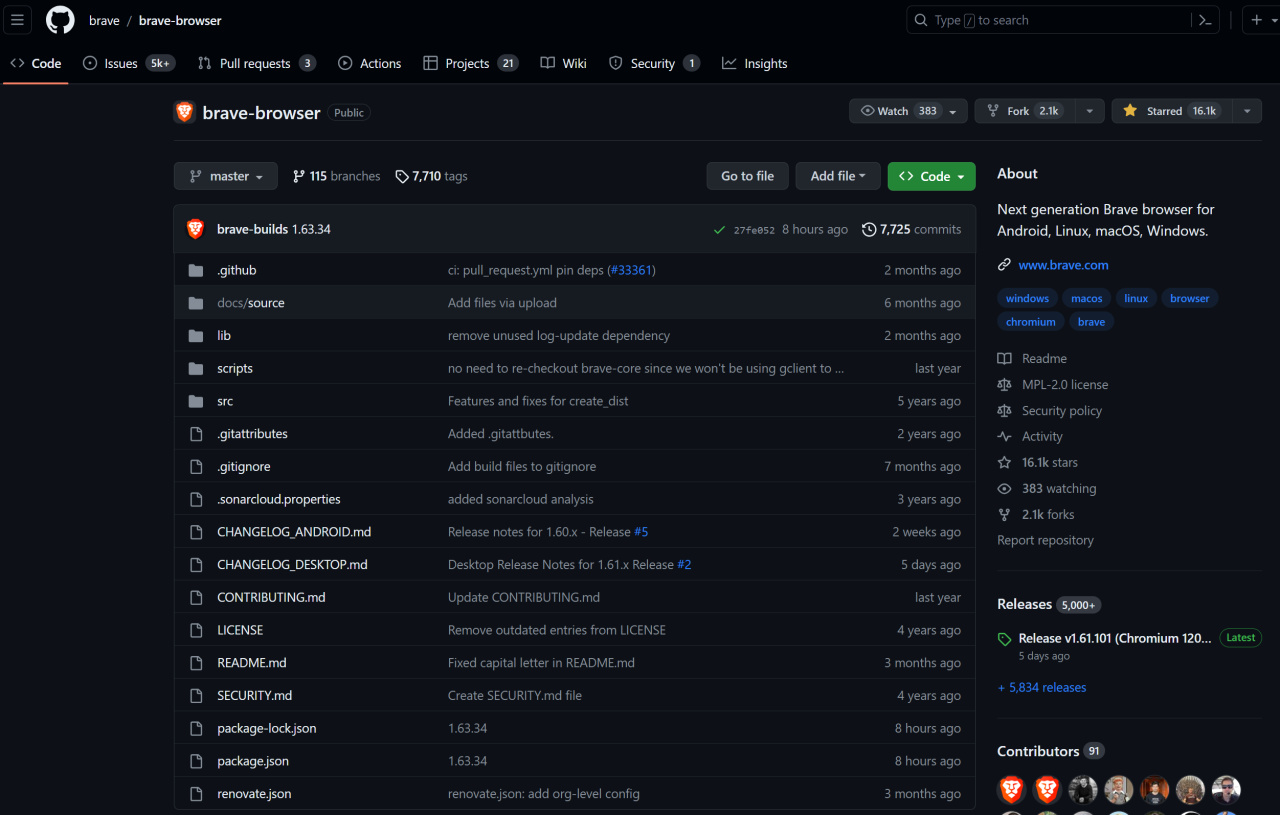
Task: Click the + 5,834 releases link
Action: [1042, 687]
